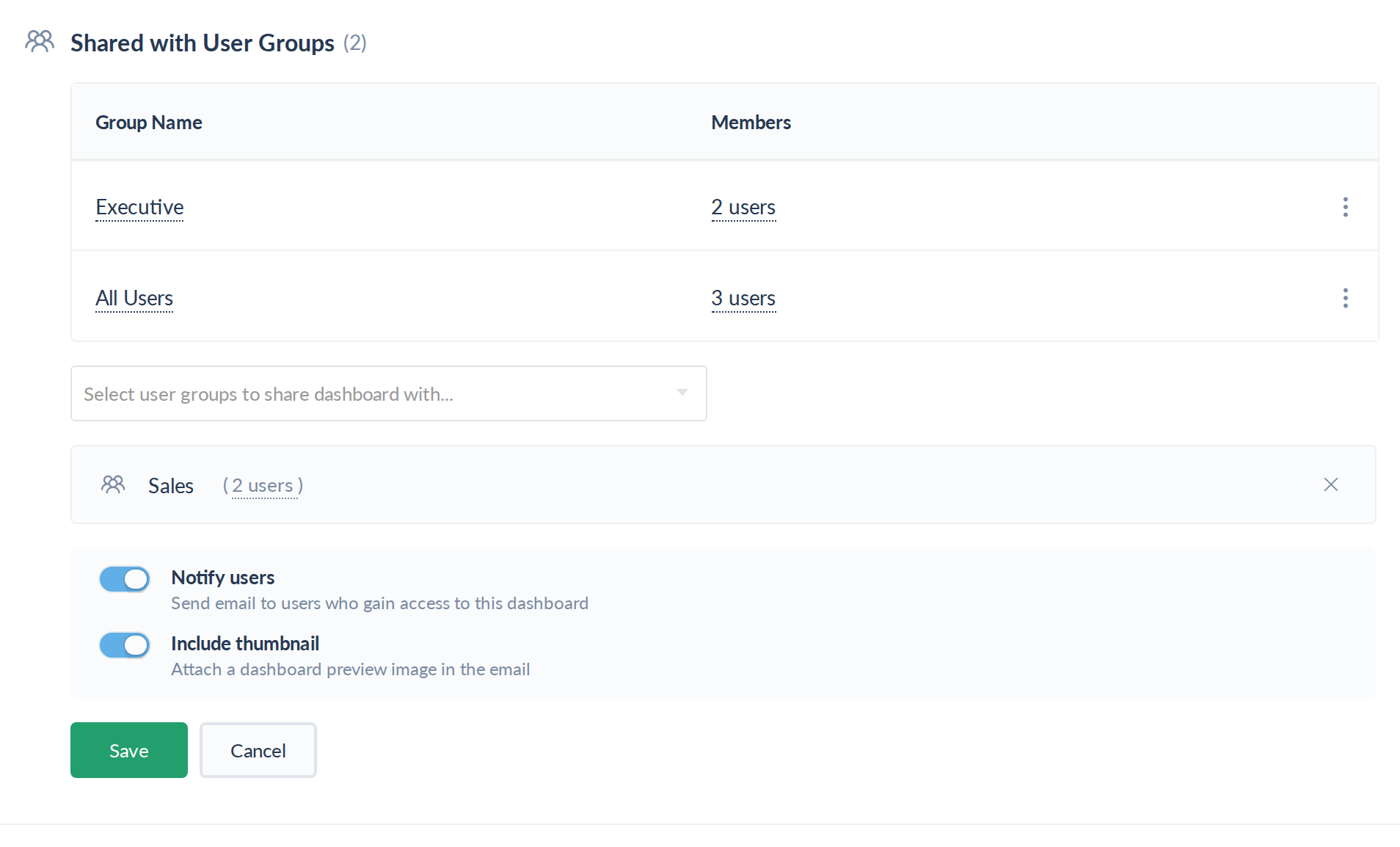Click the Notify users label
This screenshot has height=847, width=1400.
click(223, 578)
